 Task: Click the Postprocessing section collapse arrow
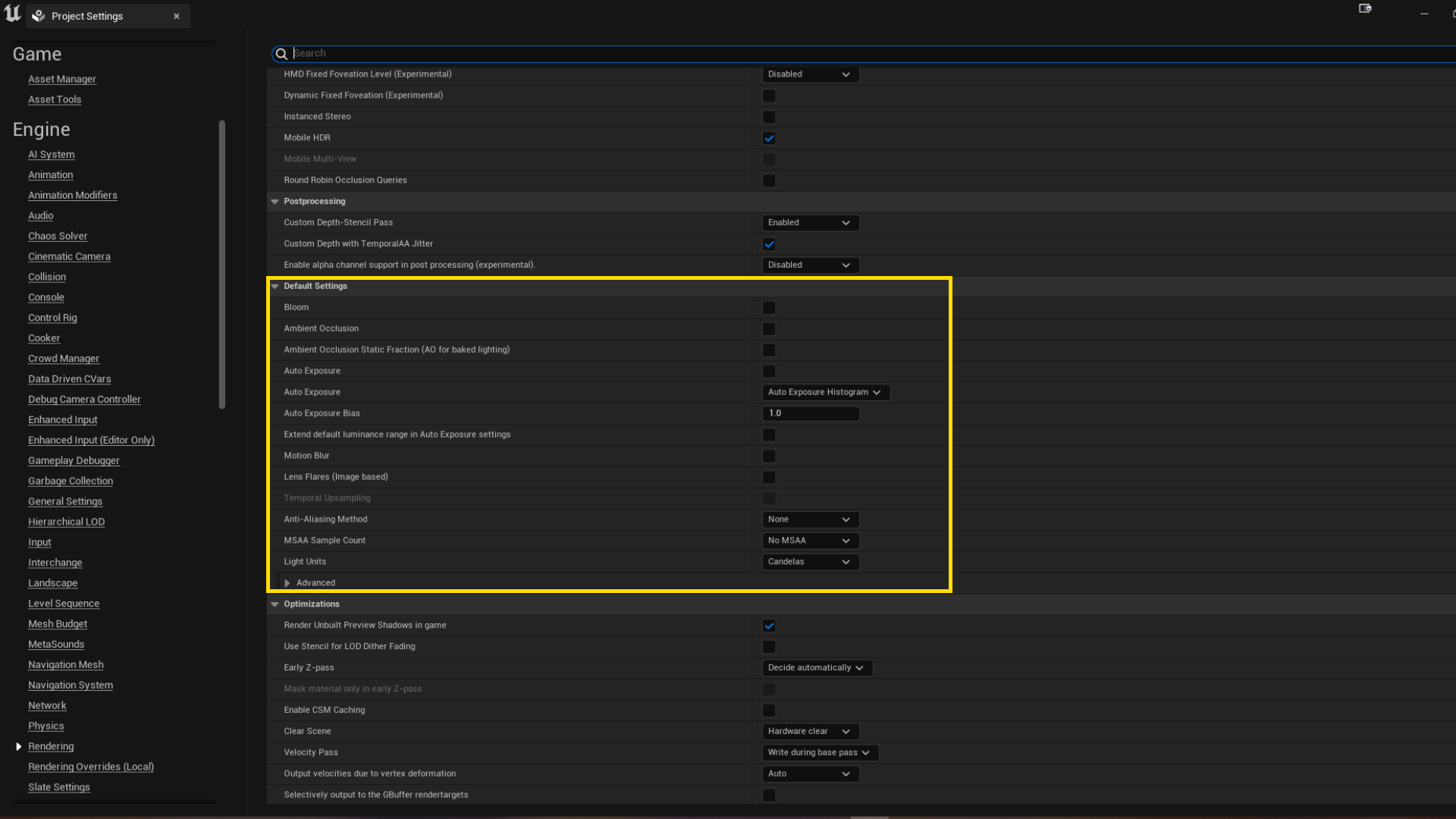click(275, 201)
